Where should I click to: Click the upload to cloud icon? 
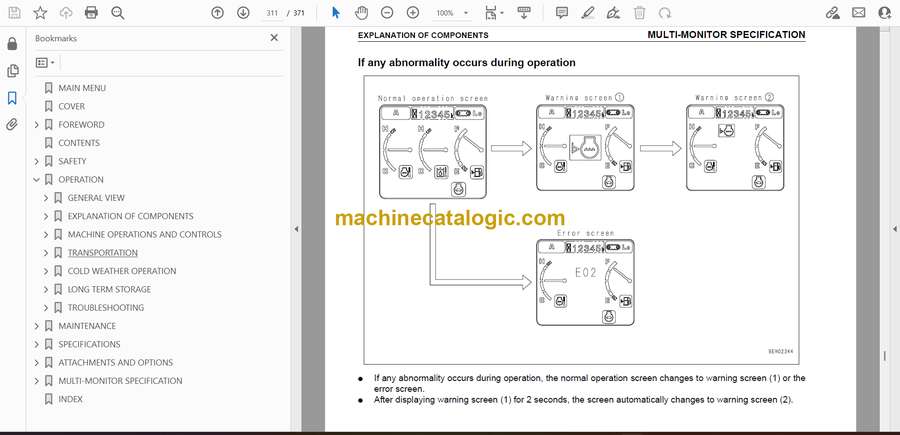click(x=66, y=13)
